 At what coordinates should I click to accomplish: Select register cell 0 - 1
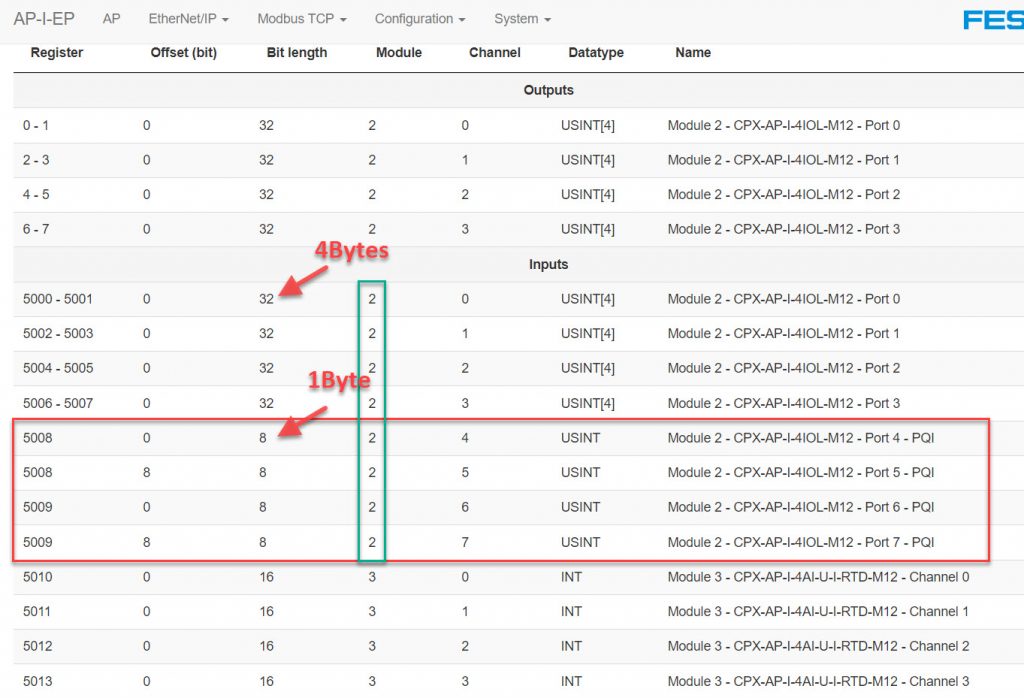(36, 125)
